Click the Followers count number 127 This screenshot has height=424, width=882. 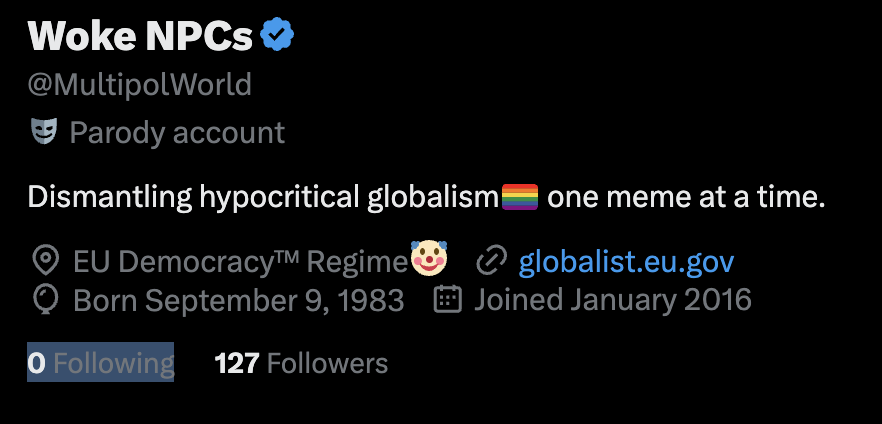[x=237, y=363]
